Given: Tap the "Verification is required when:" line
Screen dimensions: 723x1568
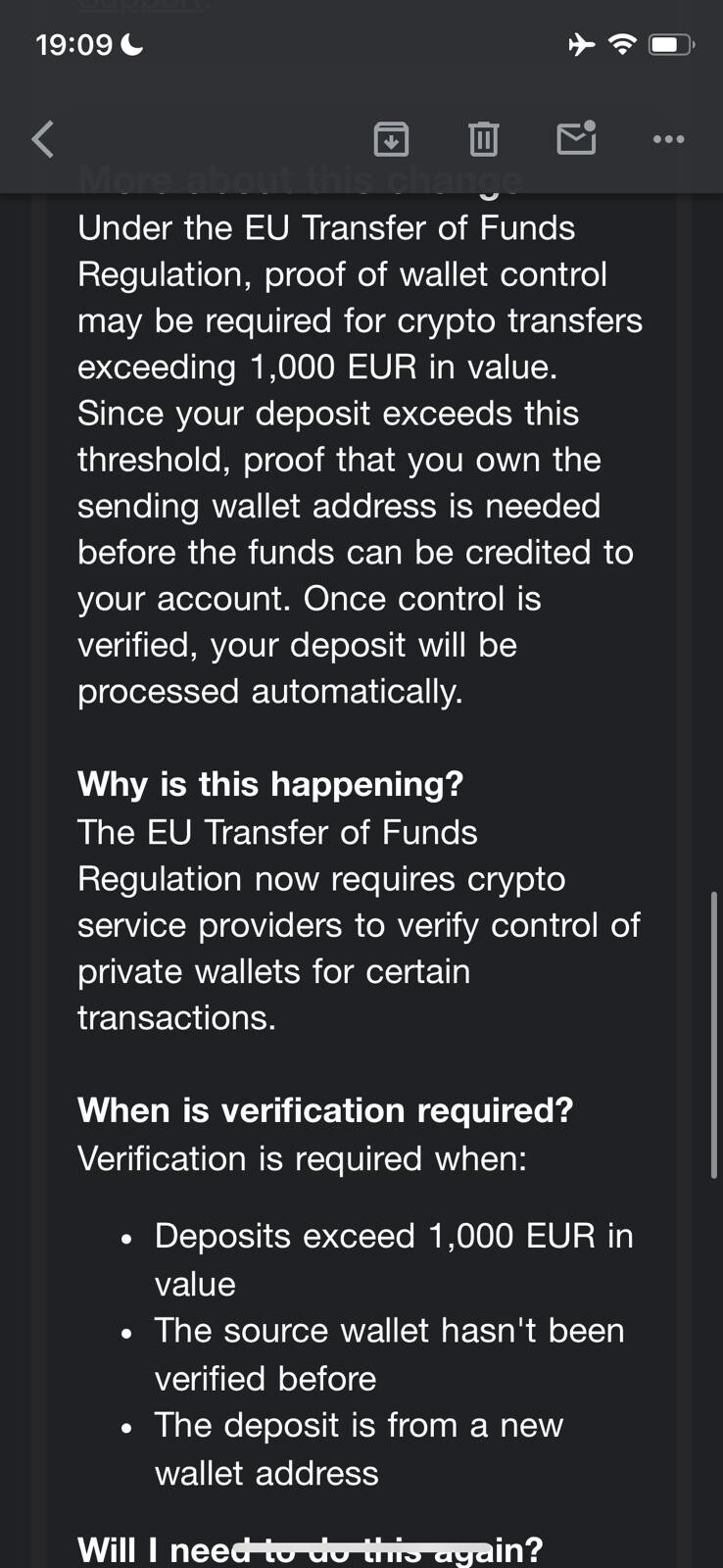Looking at the screenshot, I should tap(302, 1158).
